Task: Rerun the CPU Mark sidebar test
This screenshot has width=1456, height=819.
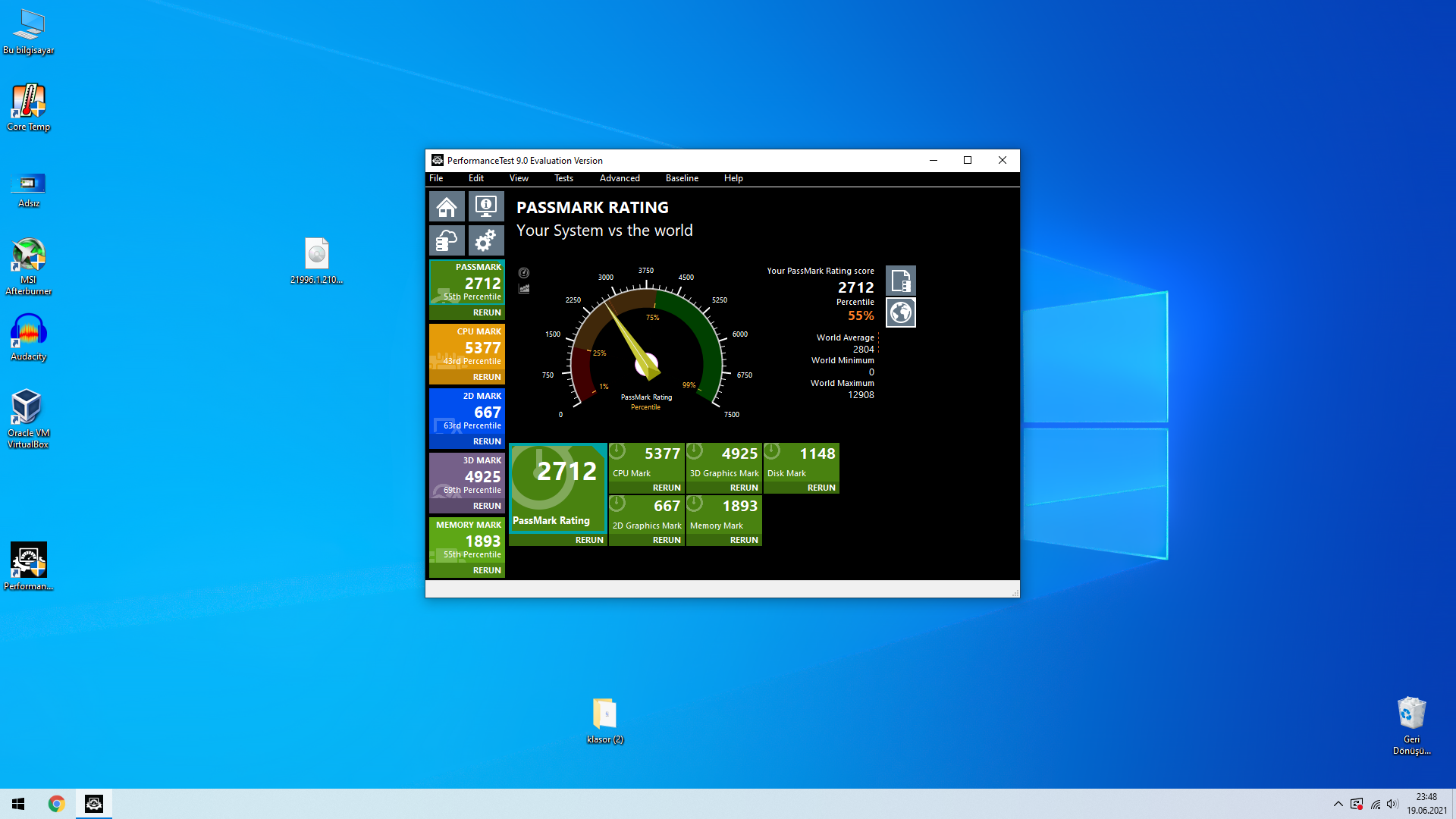Action: [x=487, y=377]
